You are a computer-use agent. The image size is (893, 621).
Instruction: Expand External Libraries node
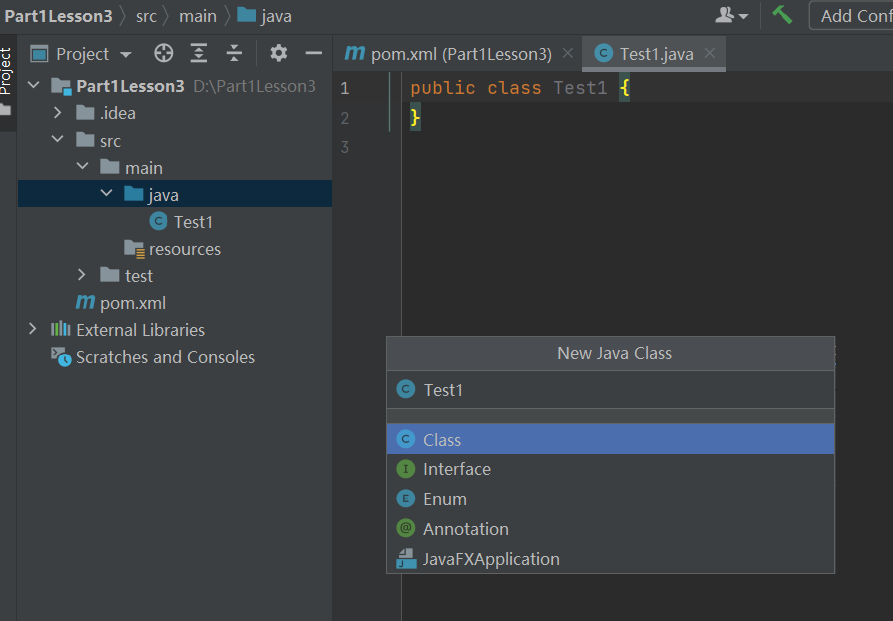pos(33,330)
